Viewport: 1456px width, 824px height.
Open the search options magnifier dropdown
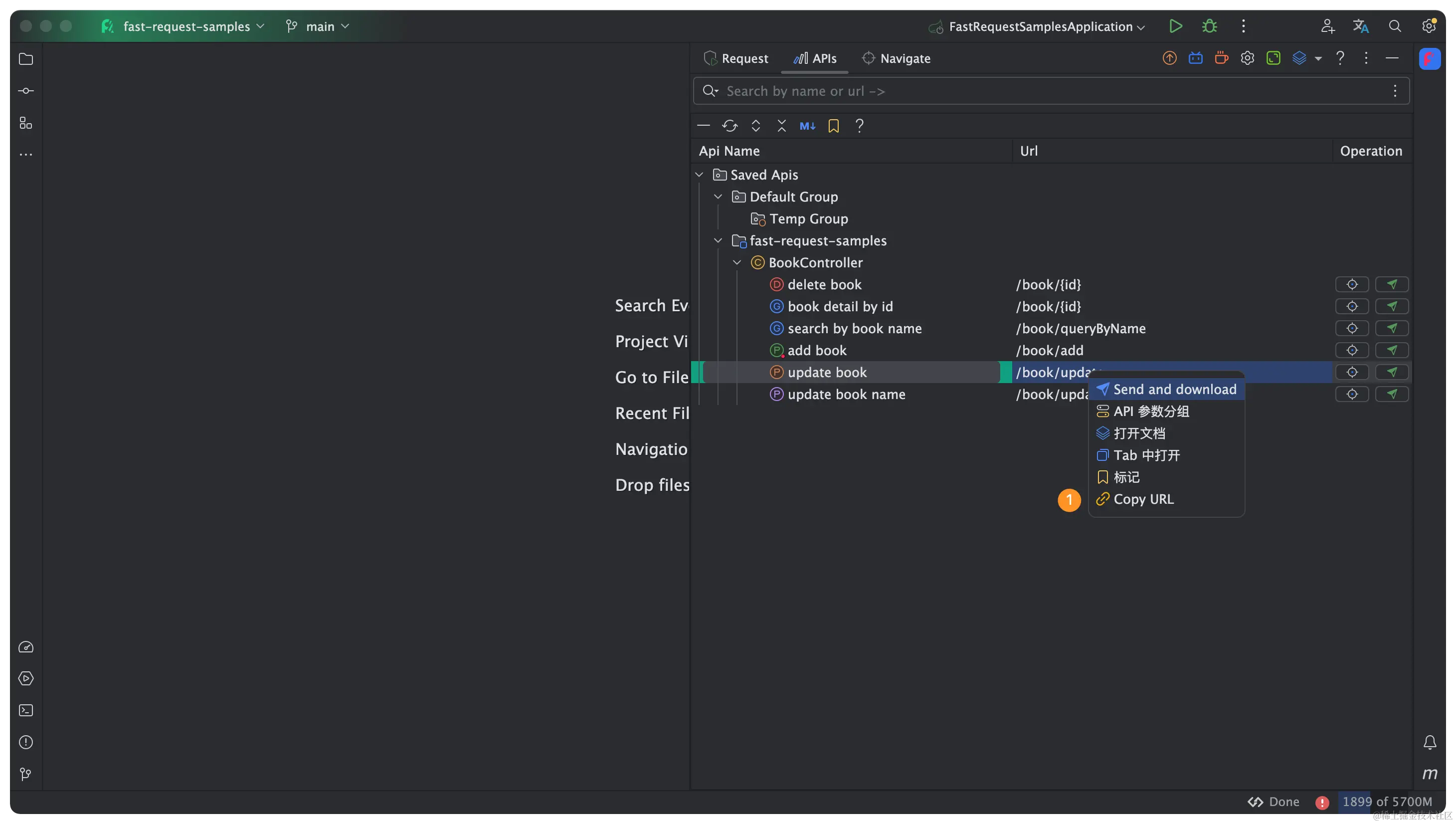tap(710, 91)
